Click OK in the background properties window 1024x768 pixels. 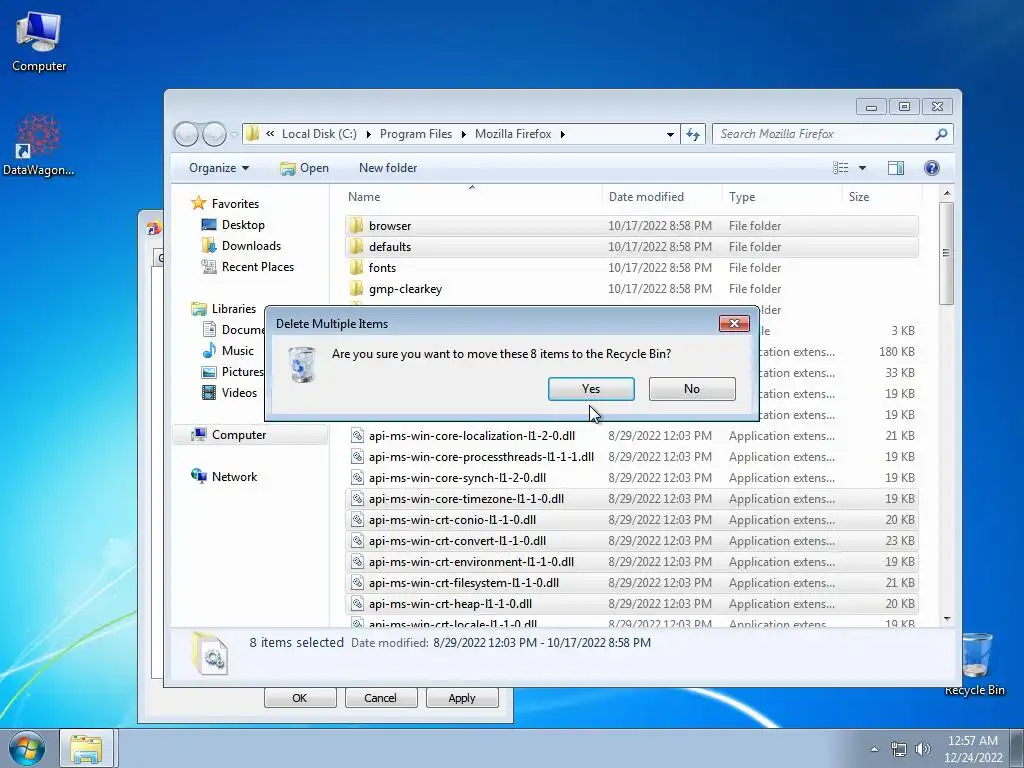tap(300, 697)
